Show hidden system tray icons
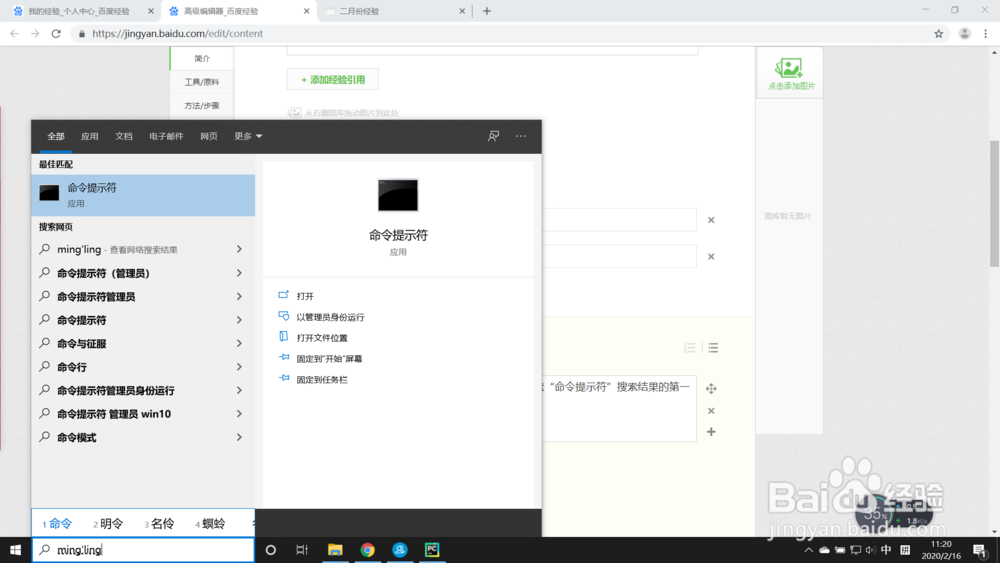1000x563 pixels. pyautogui.click(x=808, y=550)
